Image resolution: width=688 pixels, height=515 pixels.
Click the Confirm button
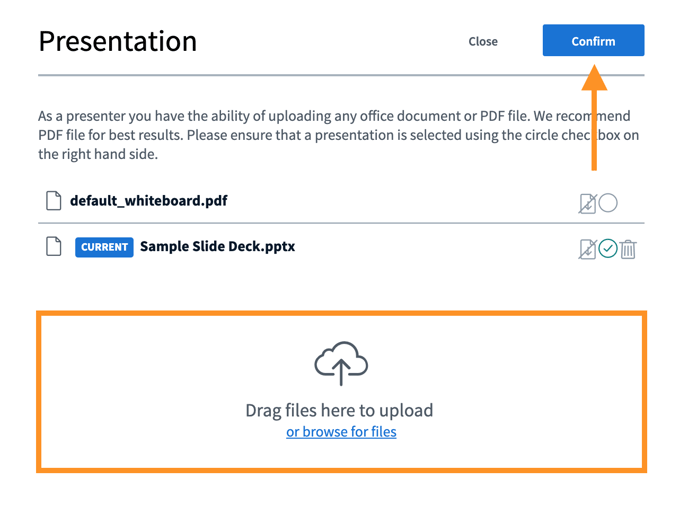click(593, 41)
